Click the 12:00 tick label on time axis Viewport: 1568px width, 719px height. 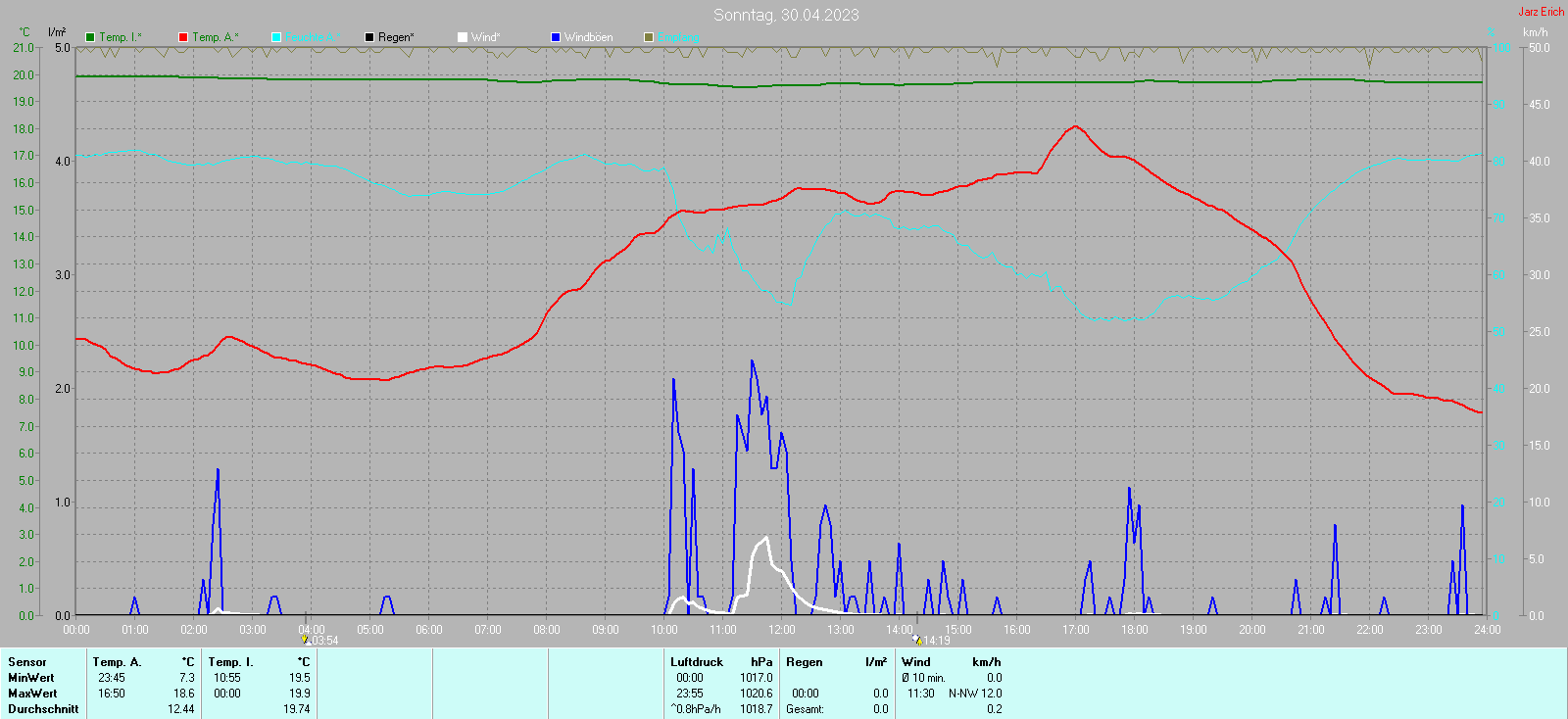click(x=782, y=630)
